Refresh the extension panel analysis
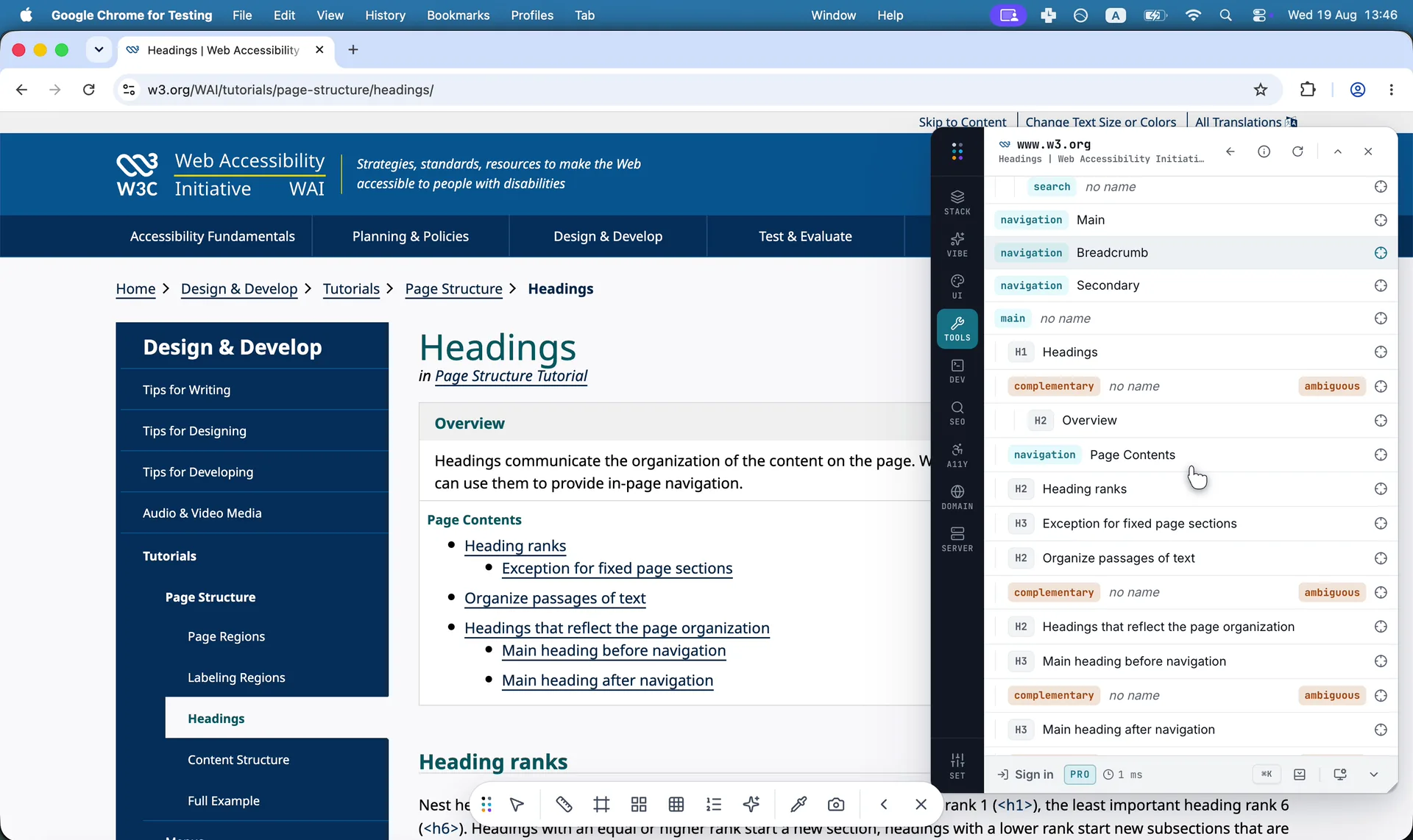 1297,152
